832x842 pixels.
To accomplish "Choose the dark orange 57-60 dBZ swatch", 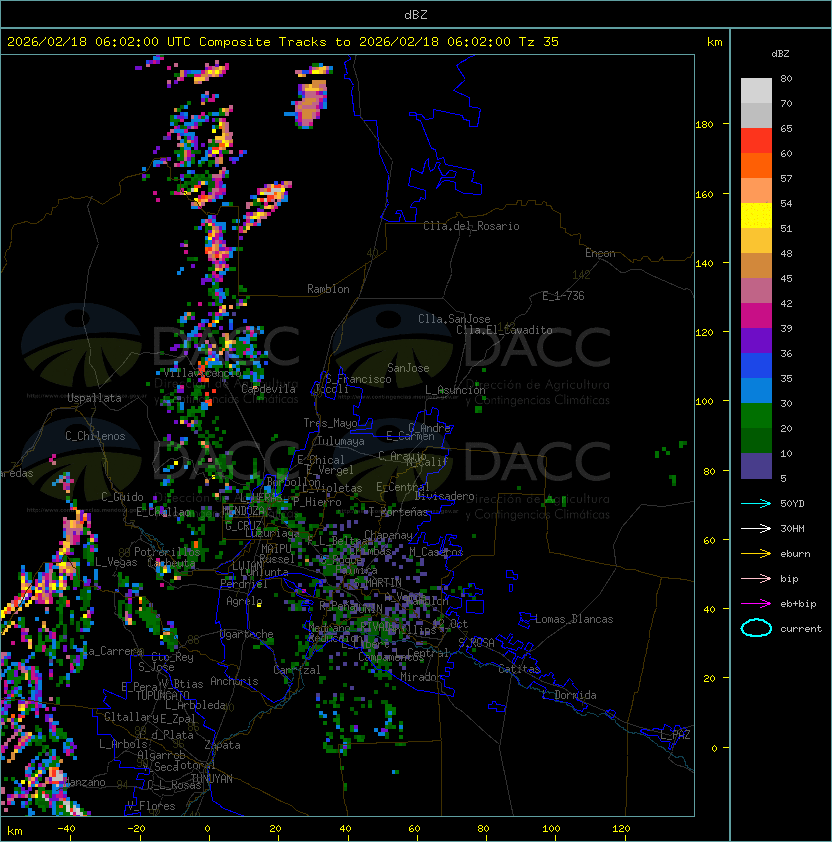I will 756,165.
